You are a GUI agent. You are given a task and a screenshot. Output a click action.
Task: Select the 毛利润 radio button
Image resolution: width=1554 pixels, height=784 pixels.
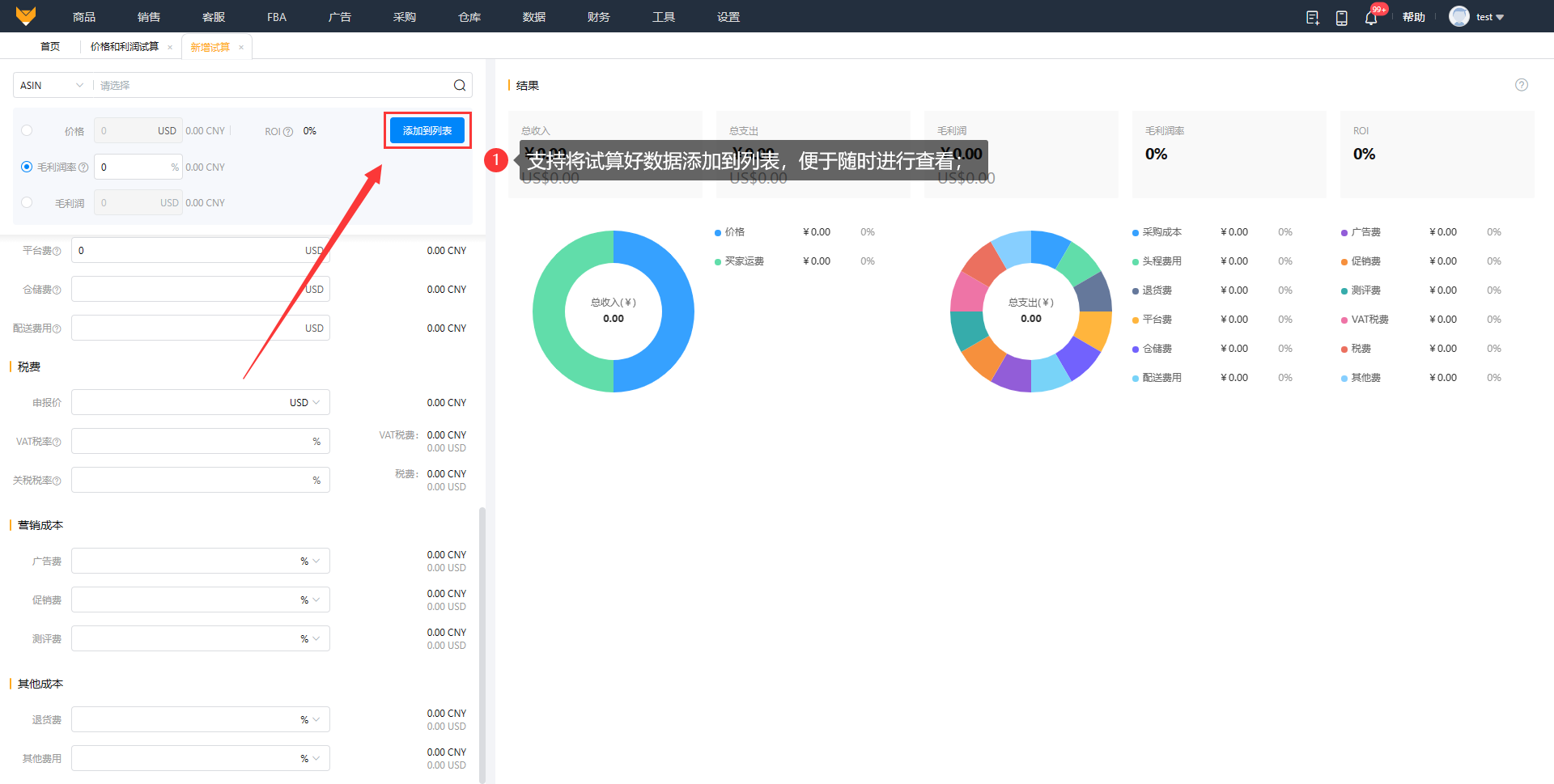pos(27,202)
